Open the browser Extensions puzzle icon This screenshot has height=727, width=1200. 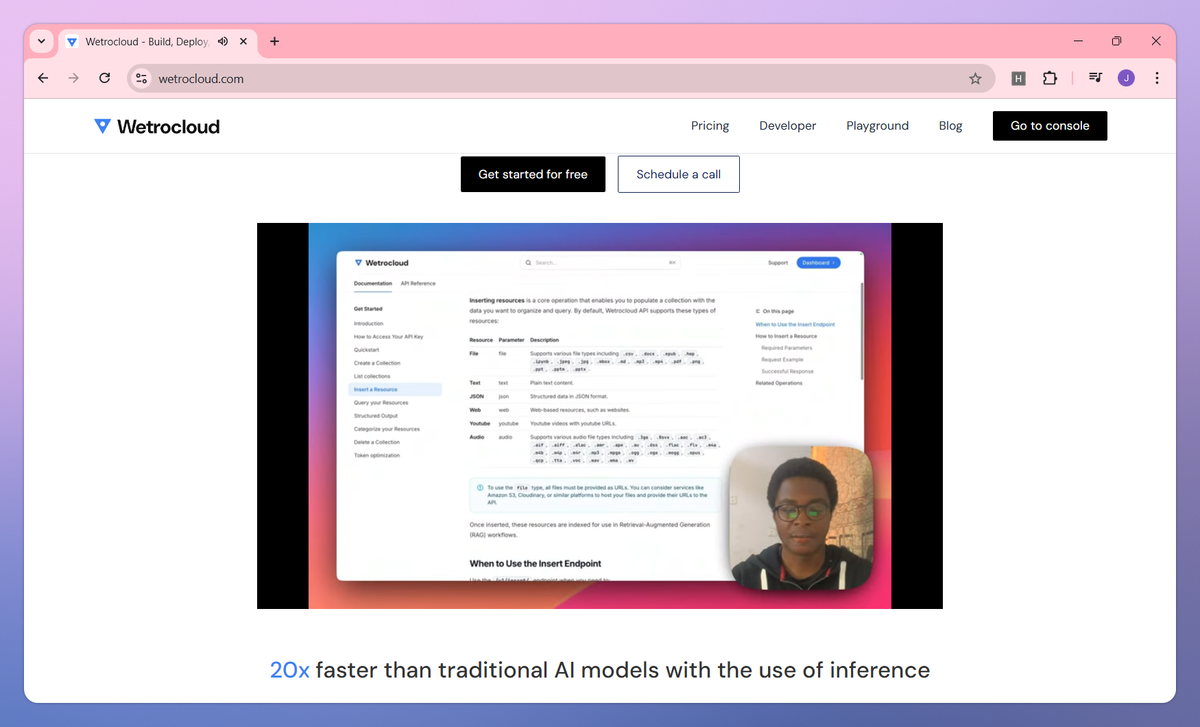point(1049,77)
